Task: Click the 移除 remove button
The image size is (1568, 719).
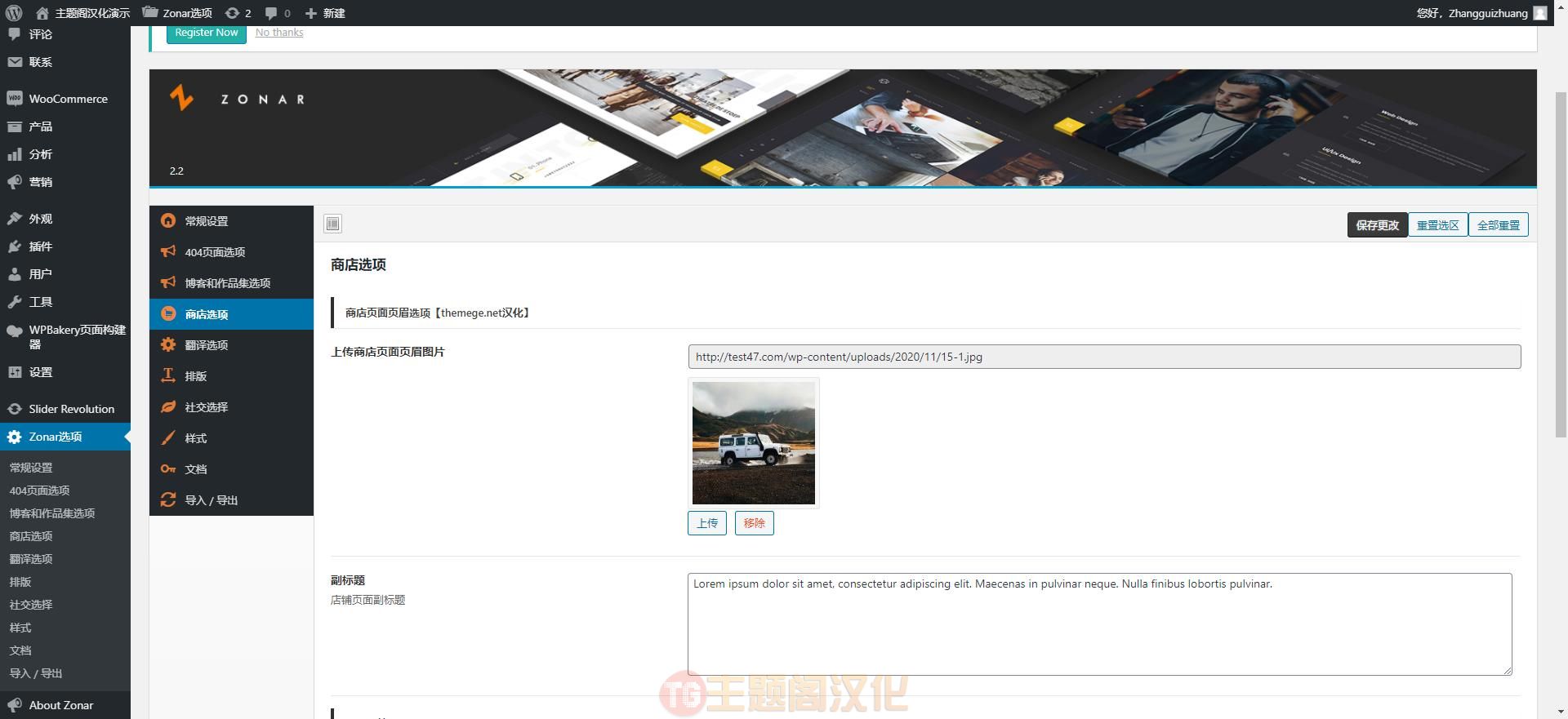Action: (755, 523)
